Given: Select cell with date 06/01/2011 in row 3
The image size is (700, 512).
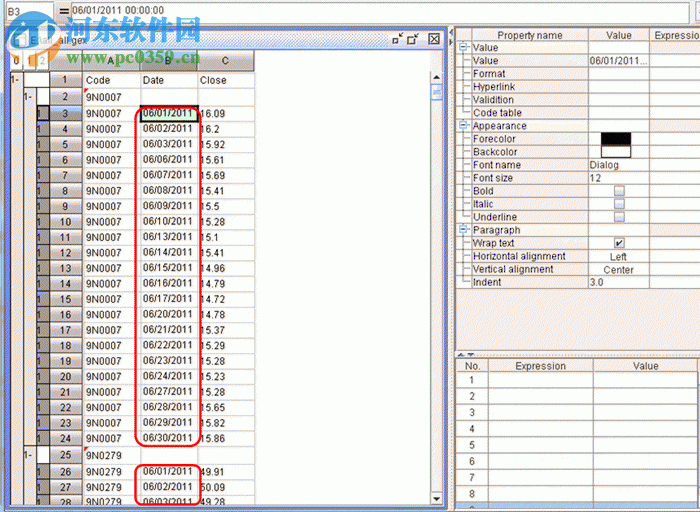Looking at the screenshot, I should (x=169, y=113).
